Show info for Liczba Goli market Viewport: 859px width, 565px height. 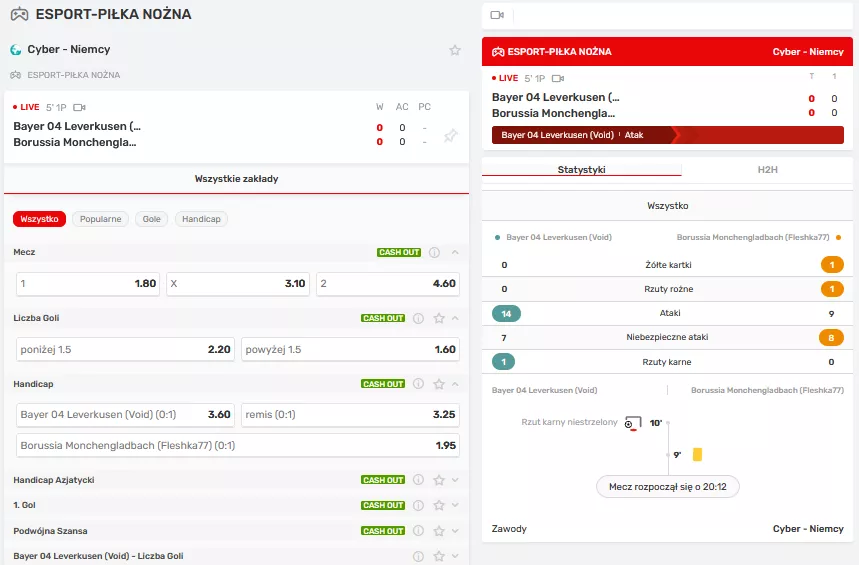[419, 318]
